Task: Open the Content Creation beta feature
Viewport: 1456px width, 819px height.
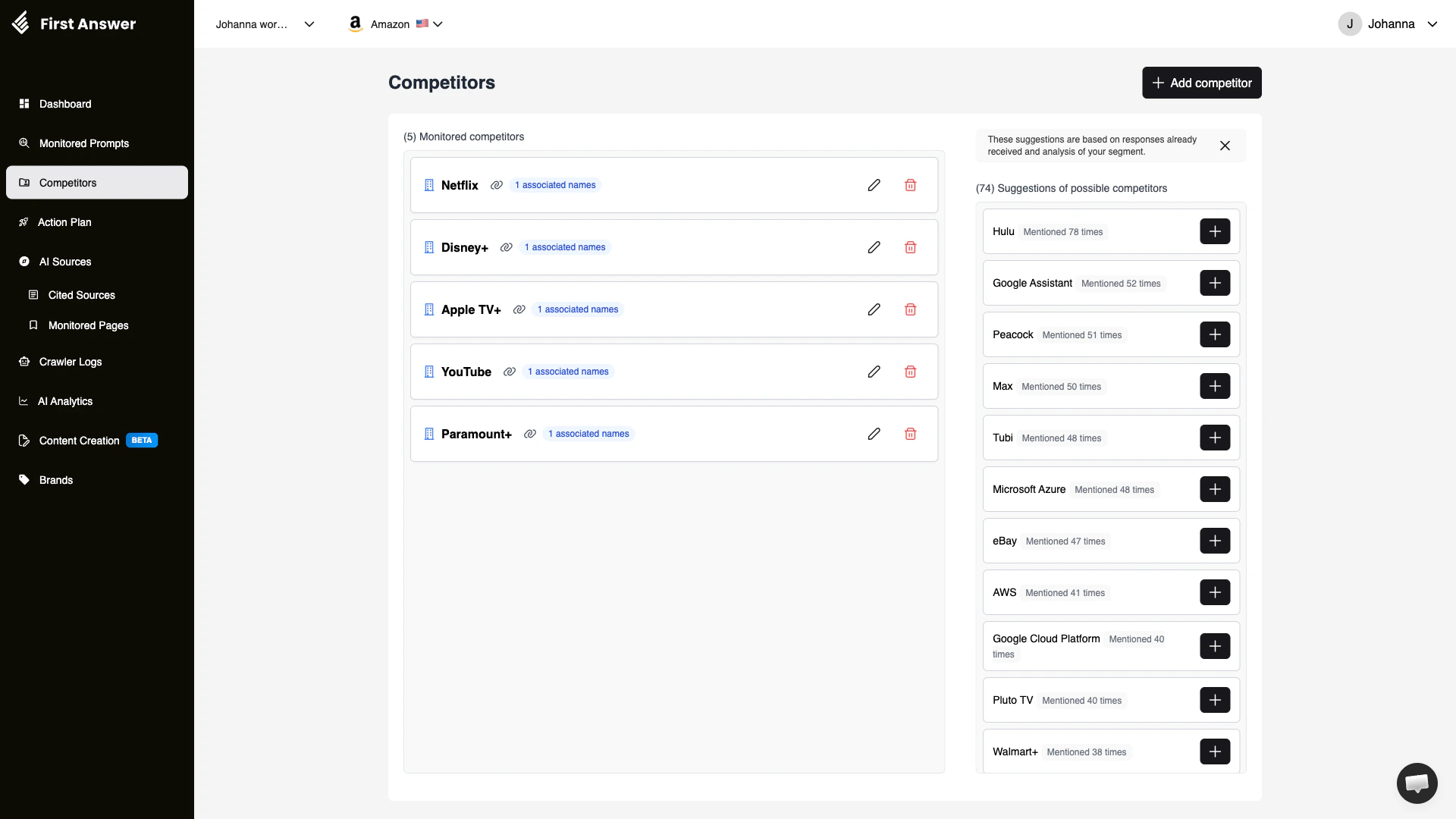Action: [77, 440]
